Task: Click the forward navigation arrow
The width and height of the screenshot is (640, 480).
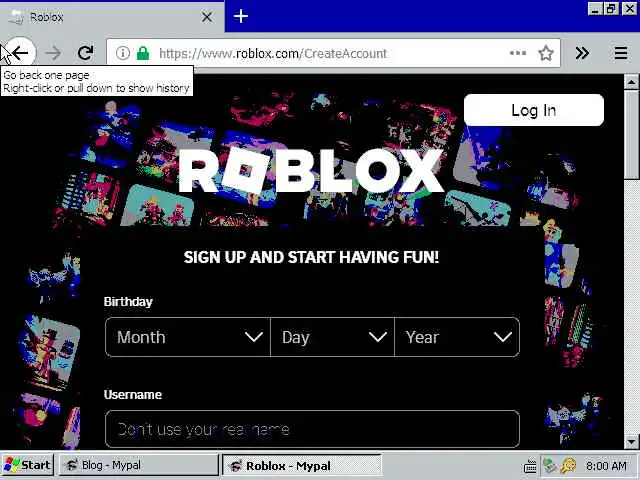Action: [x=53, y=53]
